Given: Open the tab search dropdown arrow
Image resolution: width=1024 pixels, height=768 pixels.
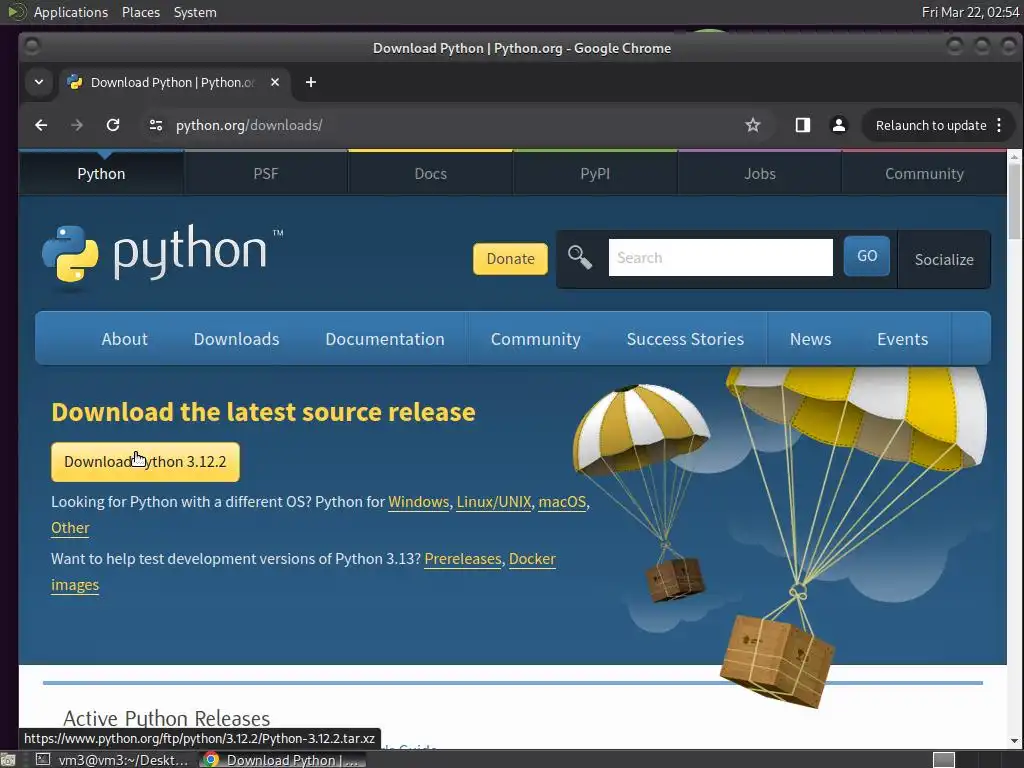Looking at the screenshot, I should 39,82.
